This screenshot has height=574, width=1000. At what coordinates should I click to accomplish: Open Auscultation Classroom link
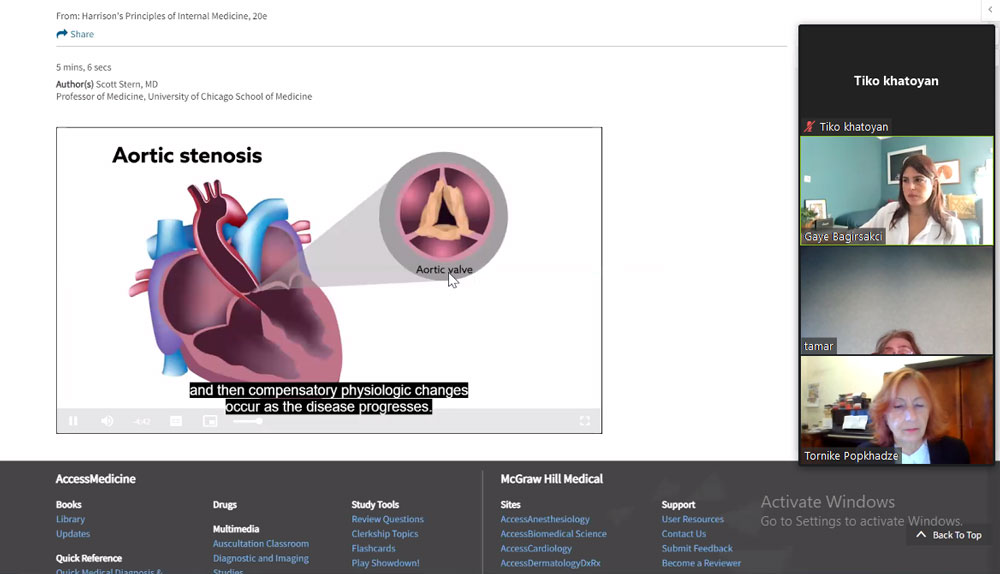coord(260,544)
